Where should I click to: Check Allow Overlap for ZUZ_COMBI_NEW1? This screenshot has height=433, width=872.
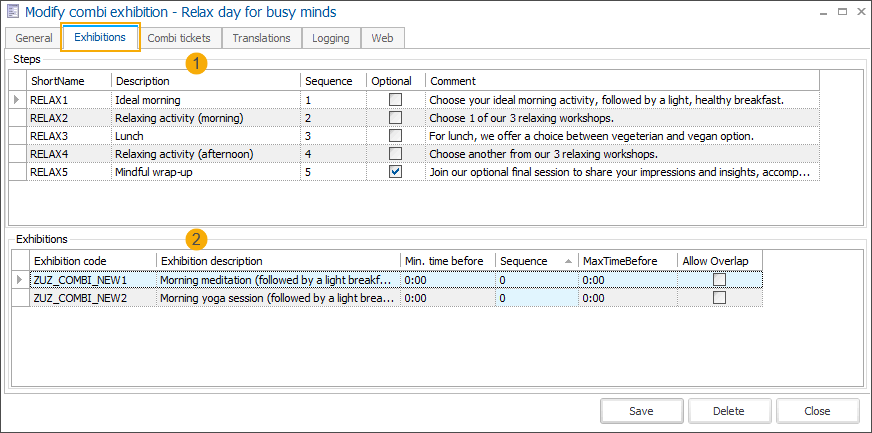click(719, 280)
